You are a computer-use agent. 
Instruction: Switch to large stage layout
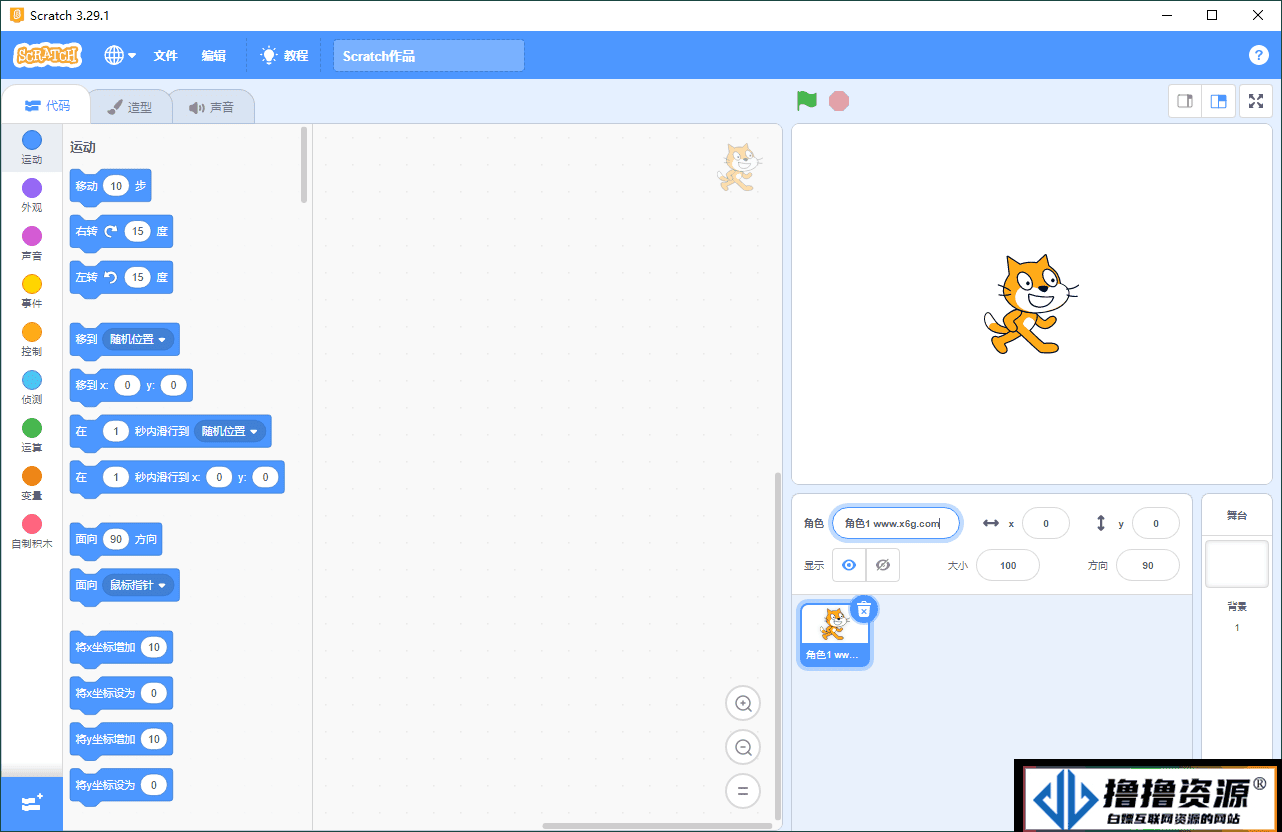tap(1219, 101)
